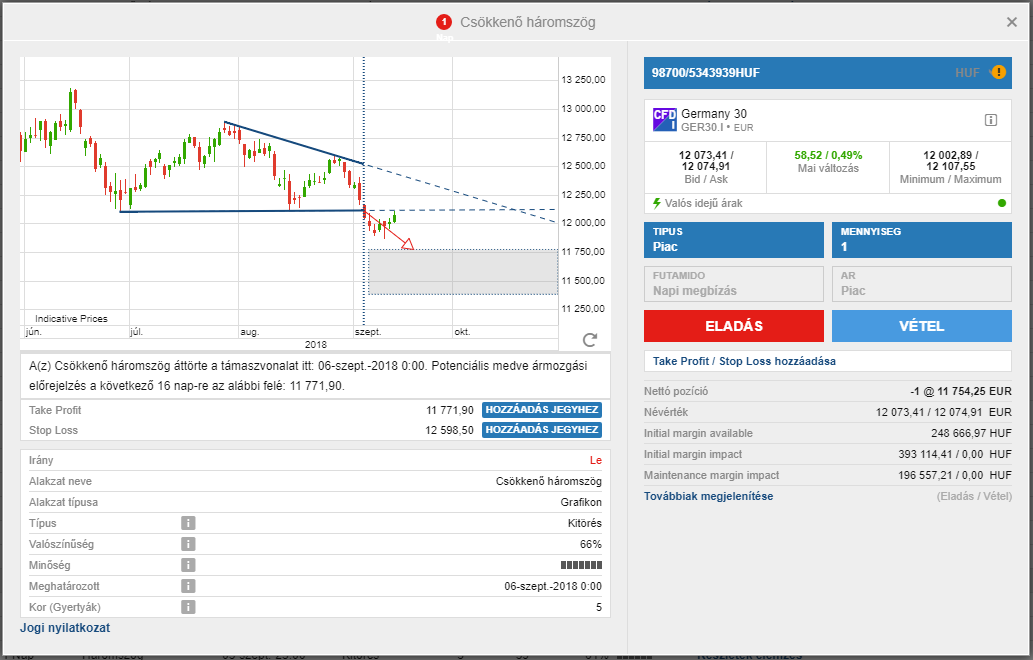Click the info icon beside Kor (Gyertyák)
The height and width of the screenshot is (660, 1033).
coord(187,607)
